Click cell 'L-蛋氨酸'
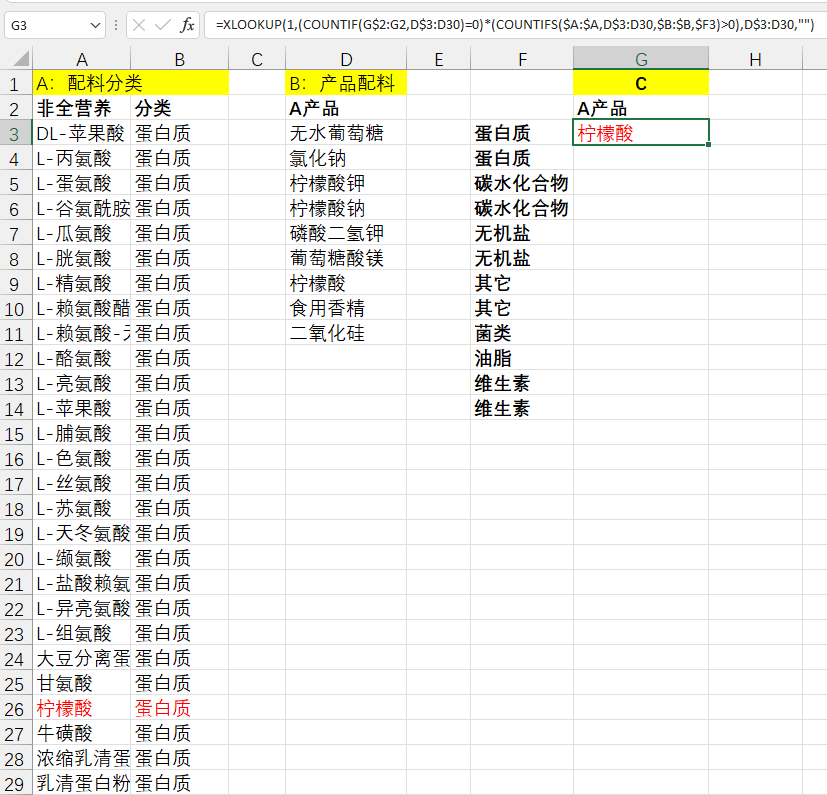827x795 pixels. click(x=81, y=183)
